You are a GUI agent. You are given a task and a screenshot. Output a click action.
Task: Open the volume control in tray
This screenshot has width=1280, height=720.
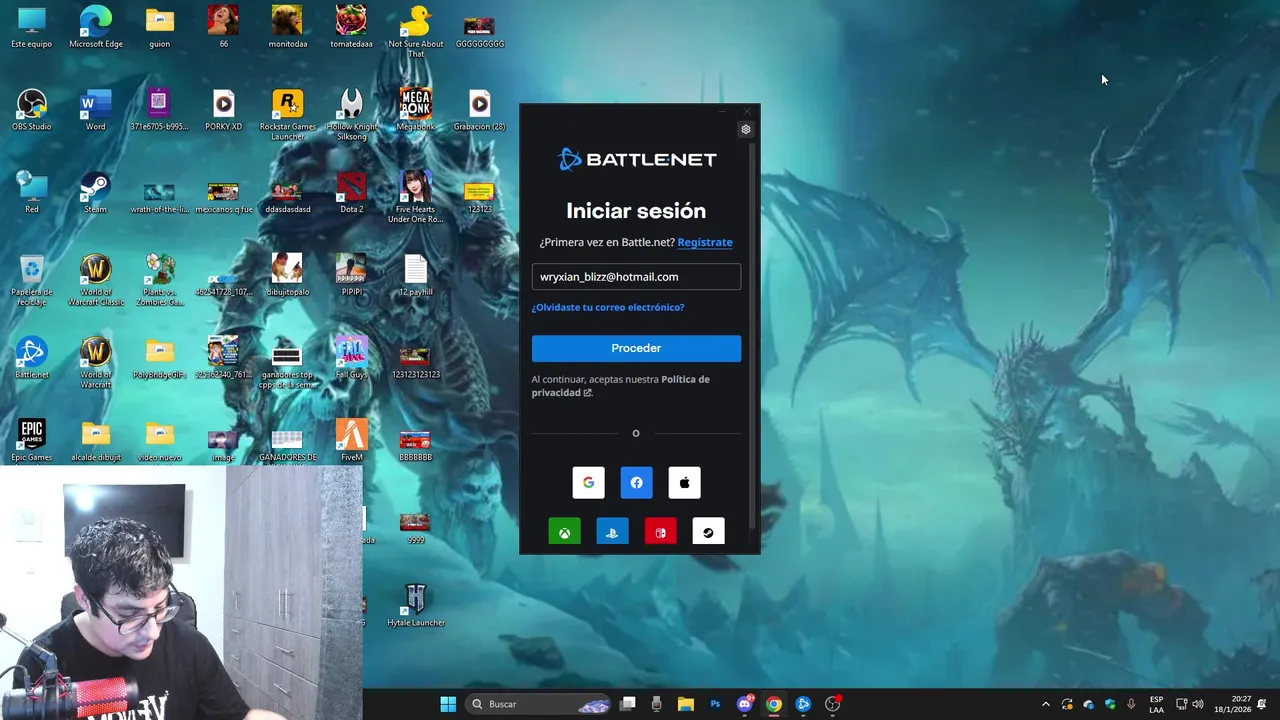(x=1198, y=704)
